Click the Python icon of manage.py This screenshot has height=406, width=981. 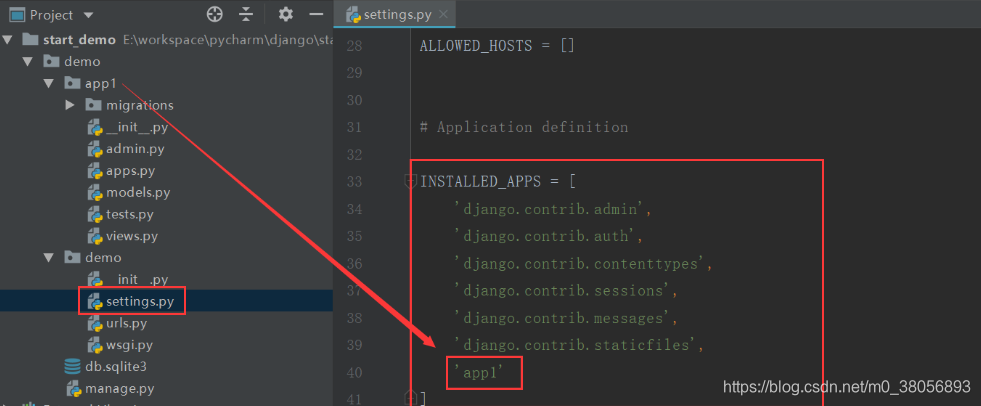click(74, 389)
